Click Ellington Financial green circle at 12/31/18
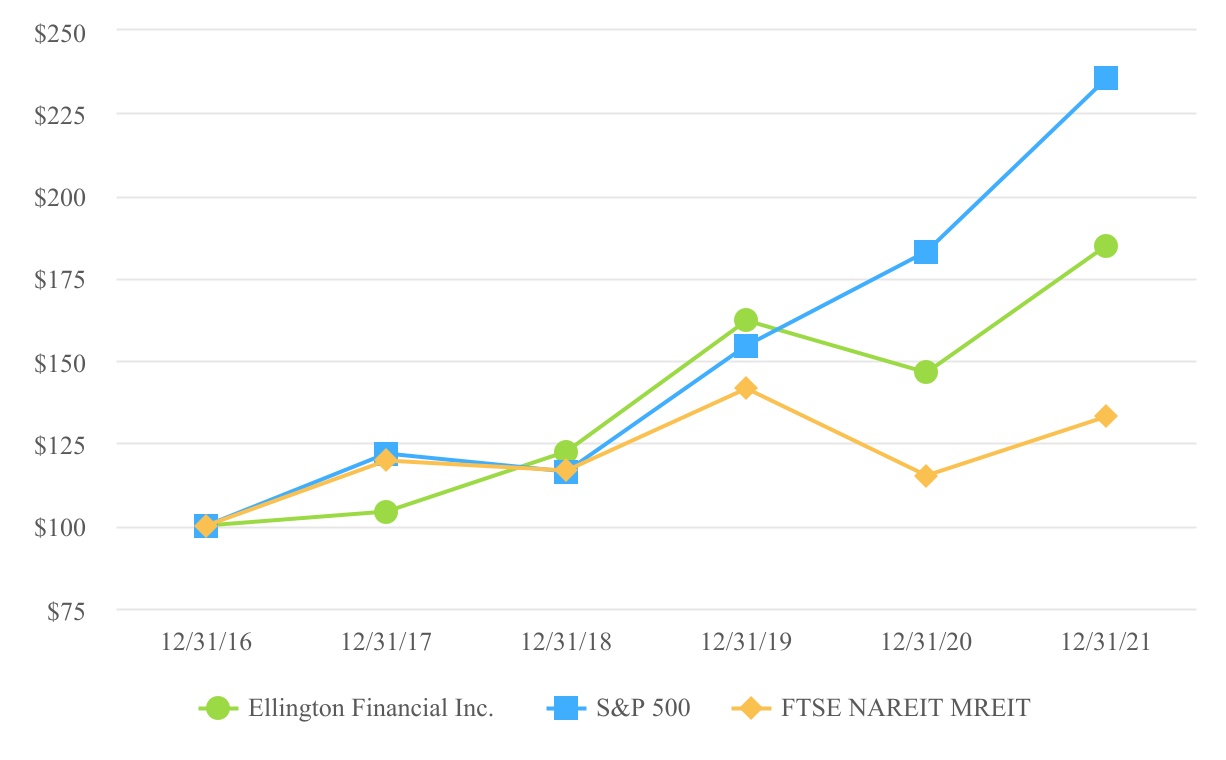The width and height of the screenshot is (1226, 760). [566, 452]
